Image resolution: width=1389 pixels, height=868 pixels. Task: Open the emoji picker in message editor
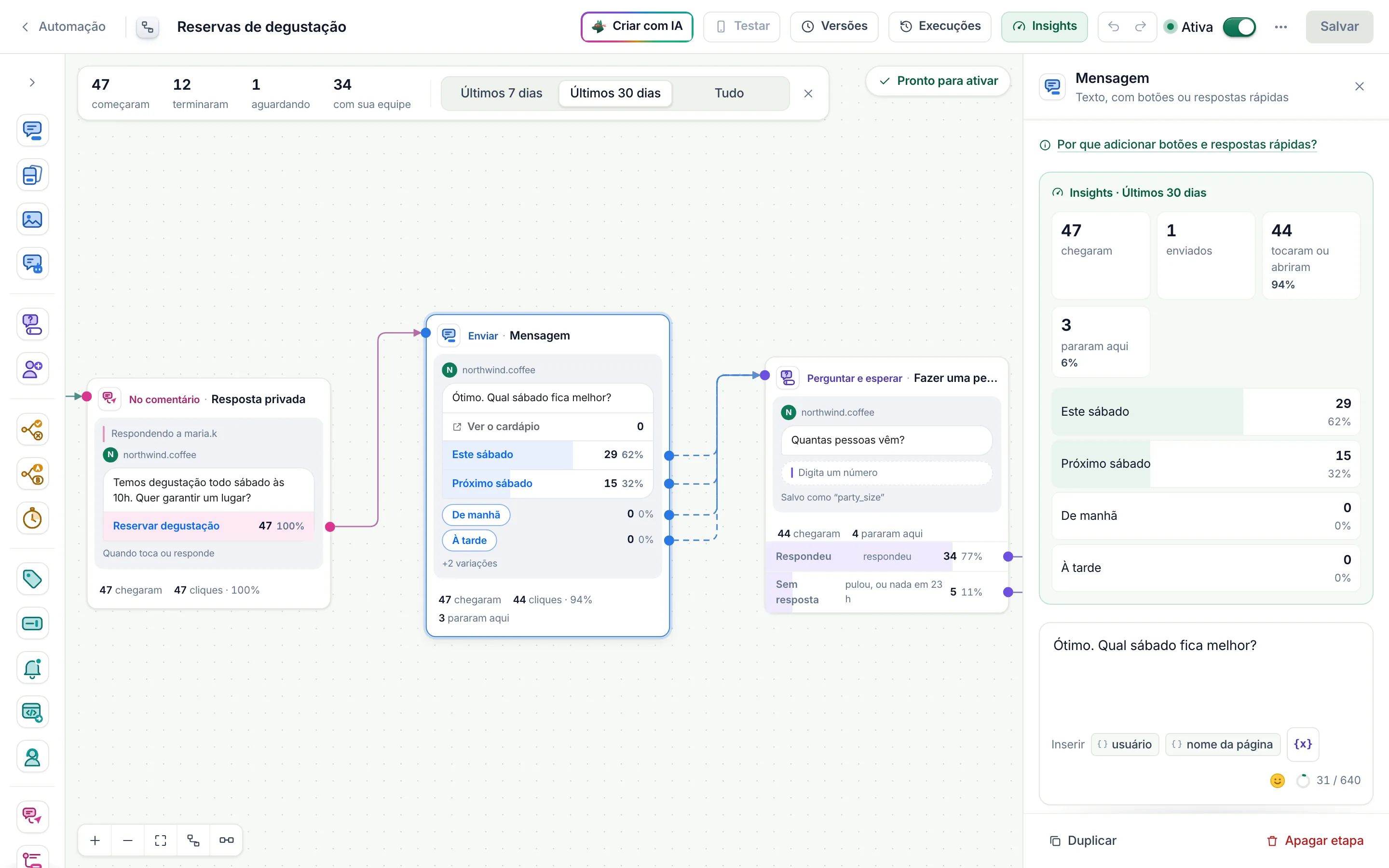(x=1277, y=781)
